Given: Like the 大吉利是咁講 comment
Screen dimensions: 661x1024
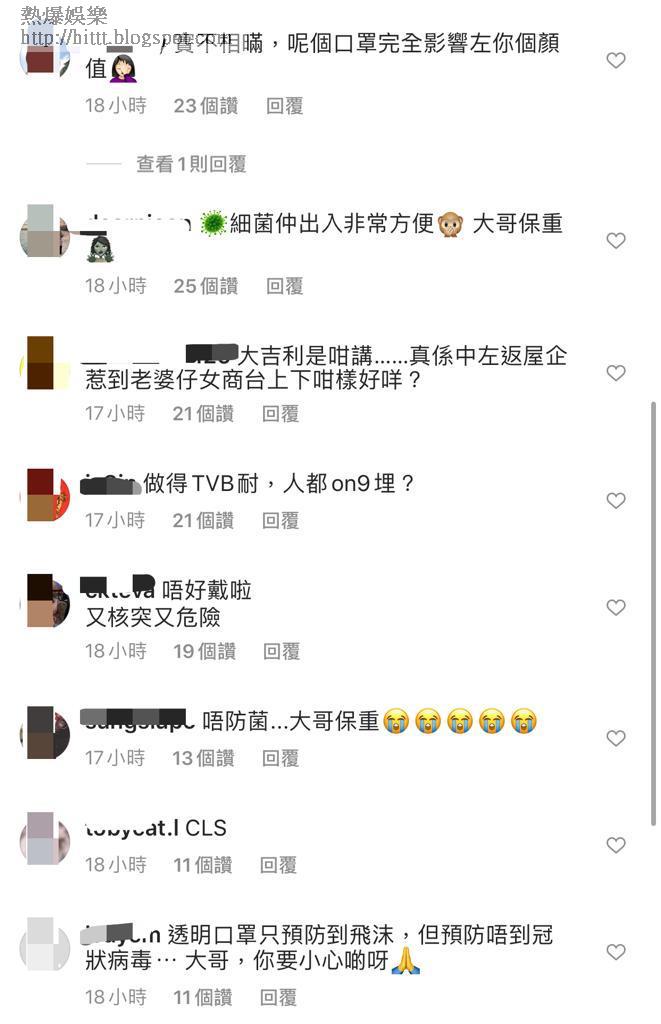Looking at the screenshot, I should (616, 373).
